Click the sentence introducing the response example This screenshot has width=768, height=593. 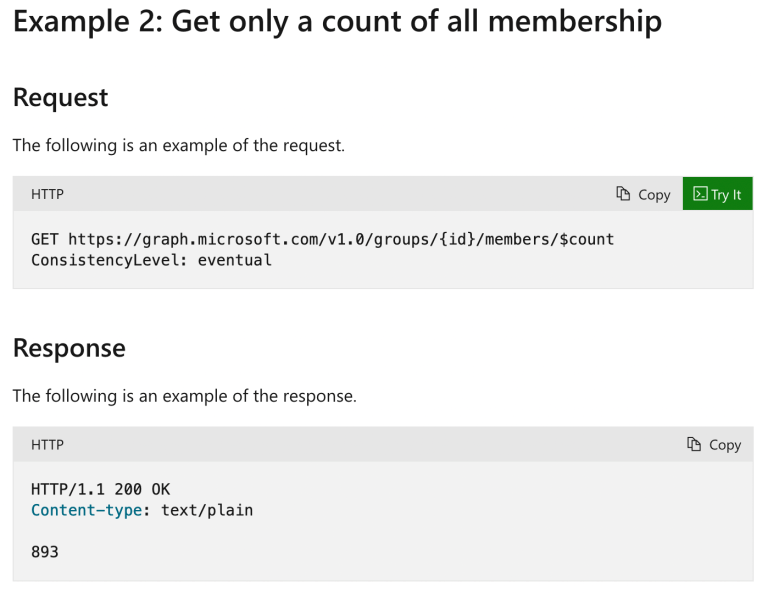[x=185, y=396]
